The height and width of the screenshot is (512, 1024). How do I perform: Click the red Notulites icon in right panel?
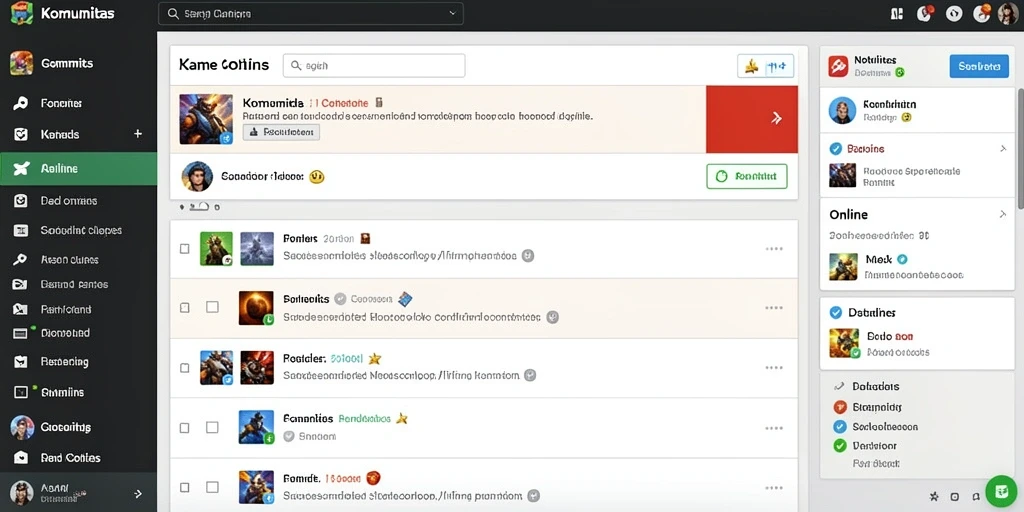point(838,66)
